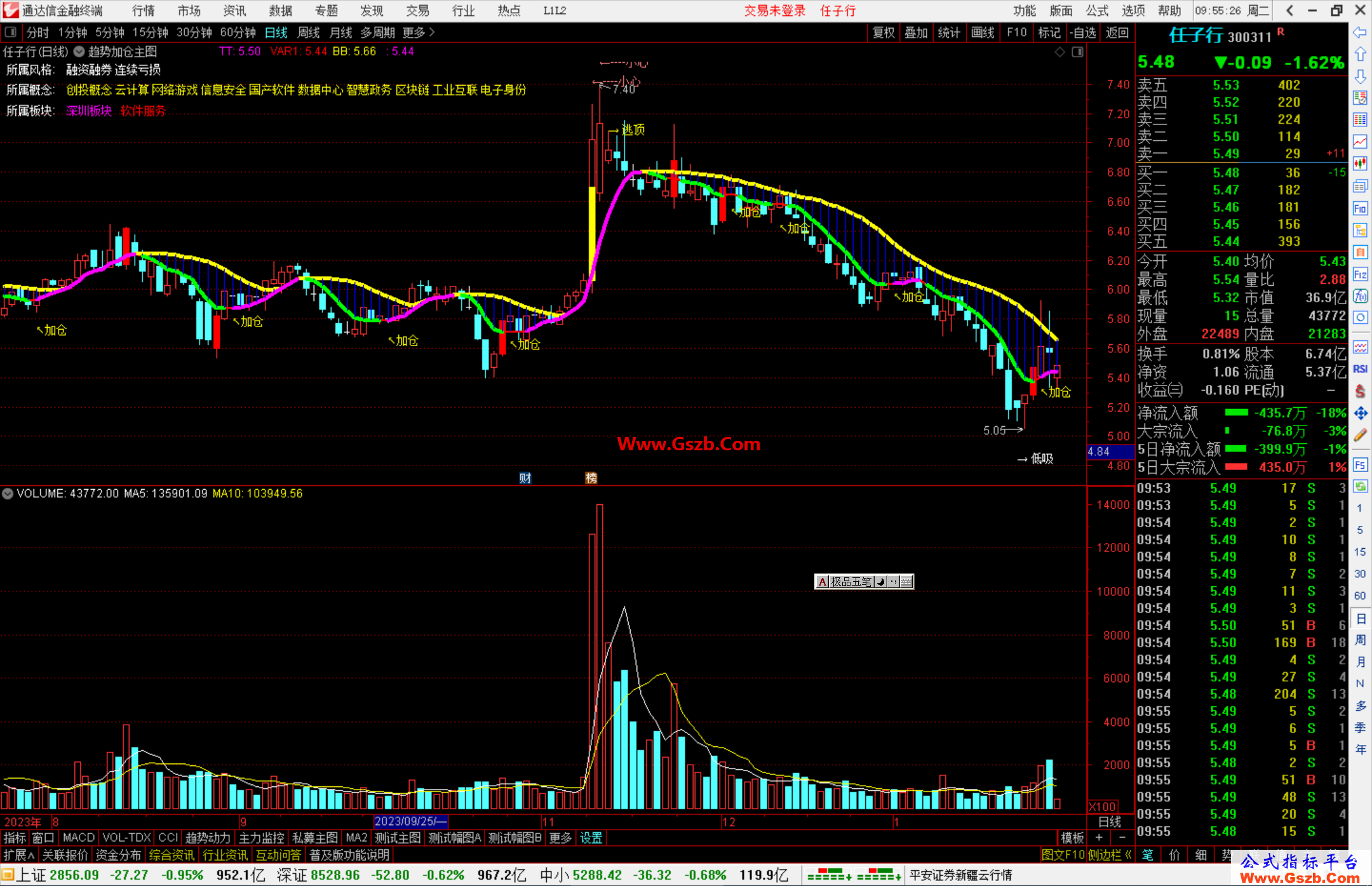This screenshot has height=886, width=1372.
Task: Toggle the indicator circle next to 趋势加仓主图
Action: click(x=79, y=52)
